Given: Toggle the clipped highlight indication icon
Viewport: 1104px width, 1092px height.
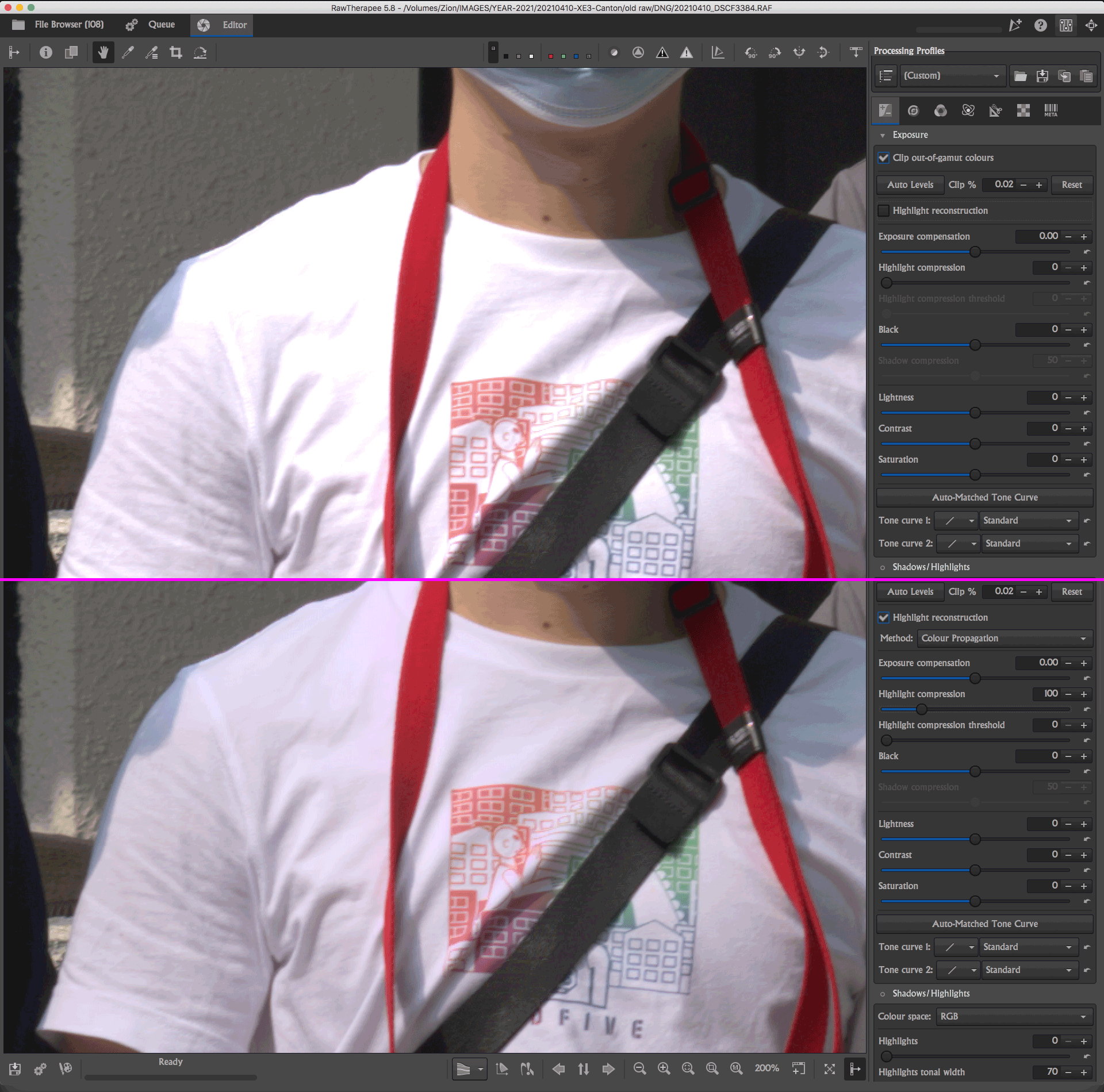Looking at the screenshot, I should pos(687,53).
